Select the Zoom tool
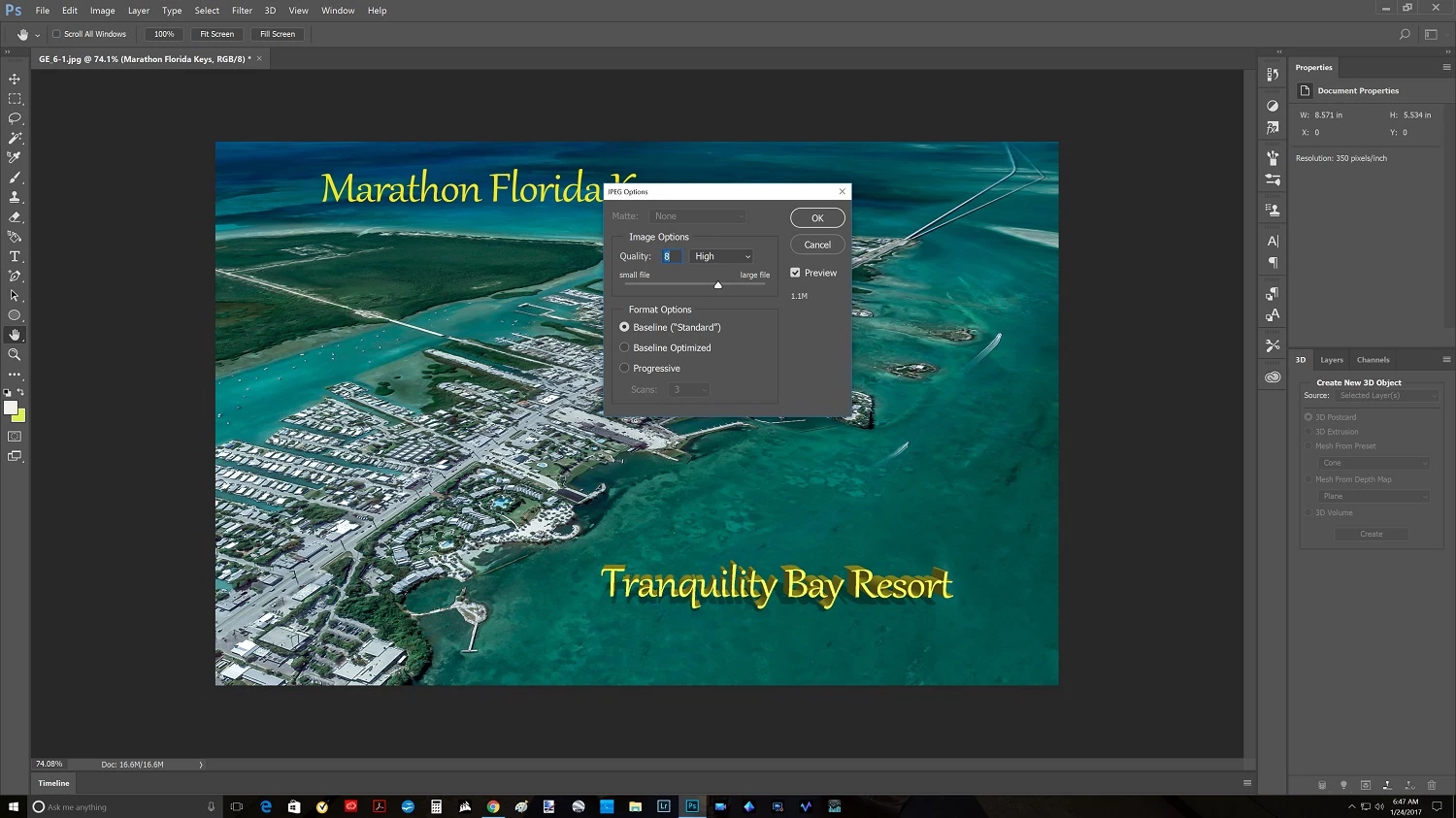This screenshot has height=818, width=1456. (x=15, y=355)
